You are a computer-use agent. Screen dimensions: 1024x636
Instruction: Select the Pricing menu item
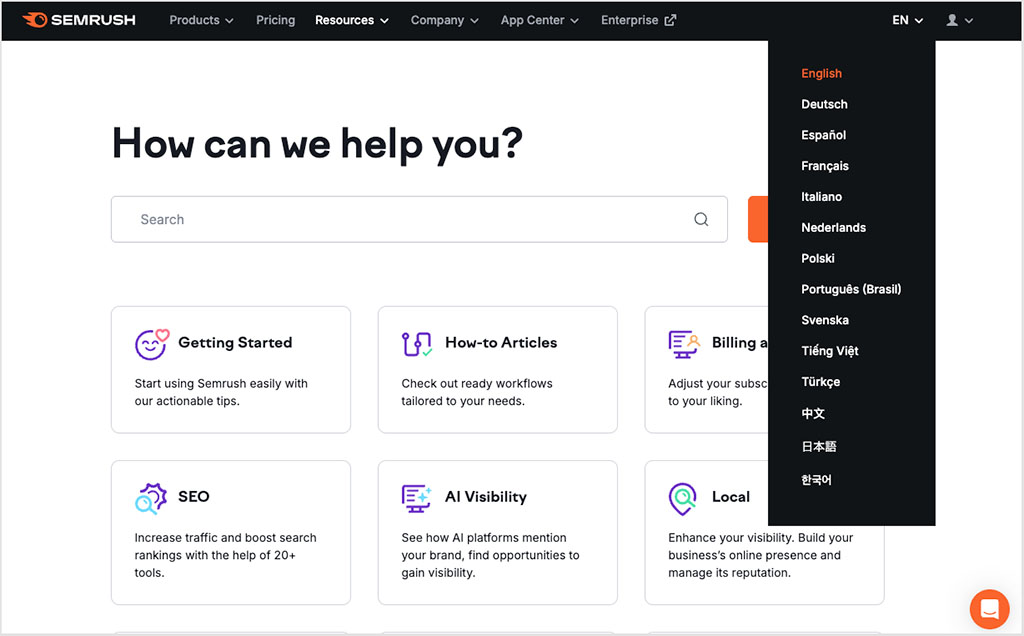coord(275,20)
